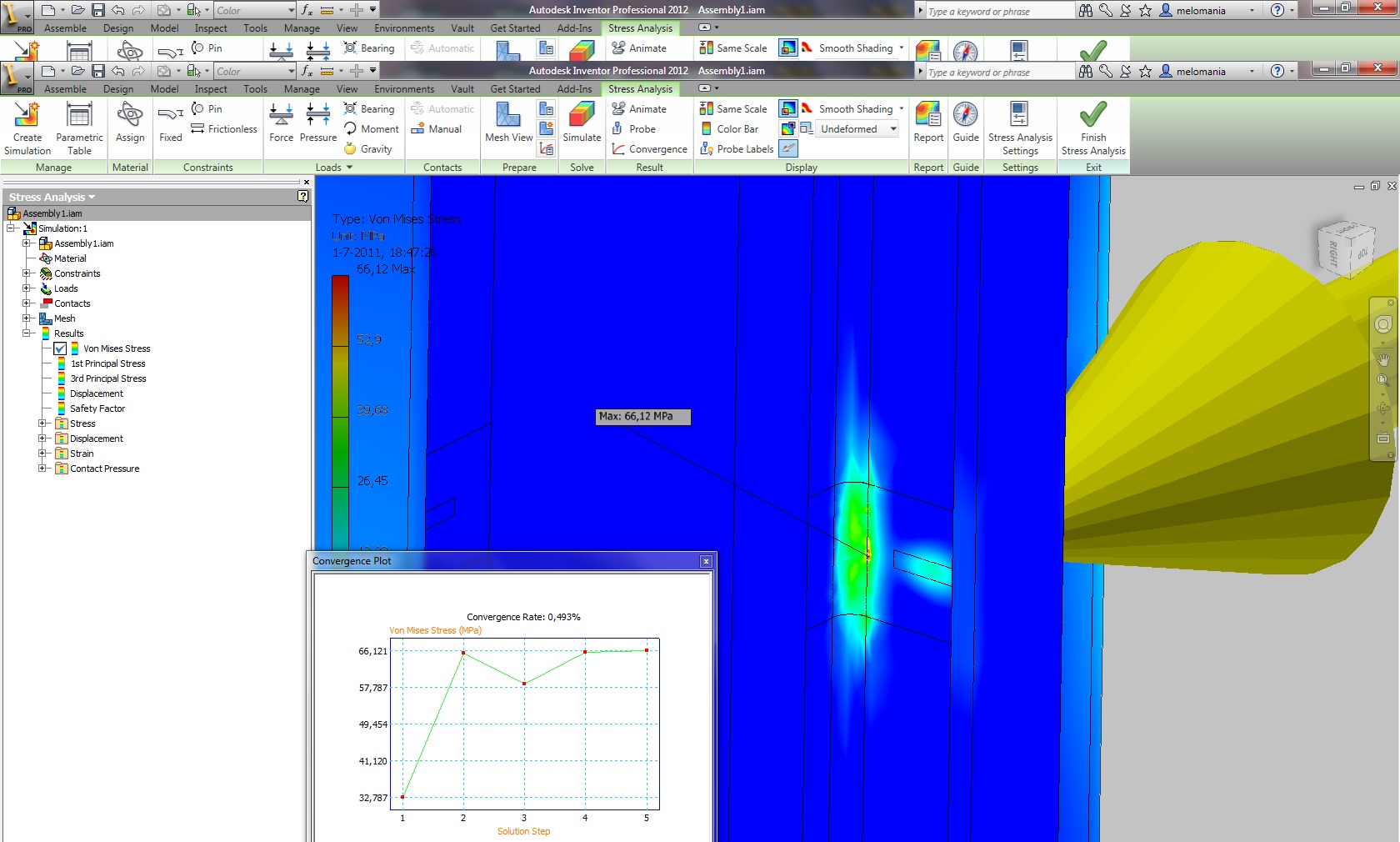The height and width of the screenshot is (842, 1400).
Task: Open the Environments ribbon tab
Action: click(404, 89)
